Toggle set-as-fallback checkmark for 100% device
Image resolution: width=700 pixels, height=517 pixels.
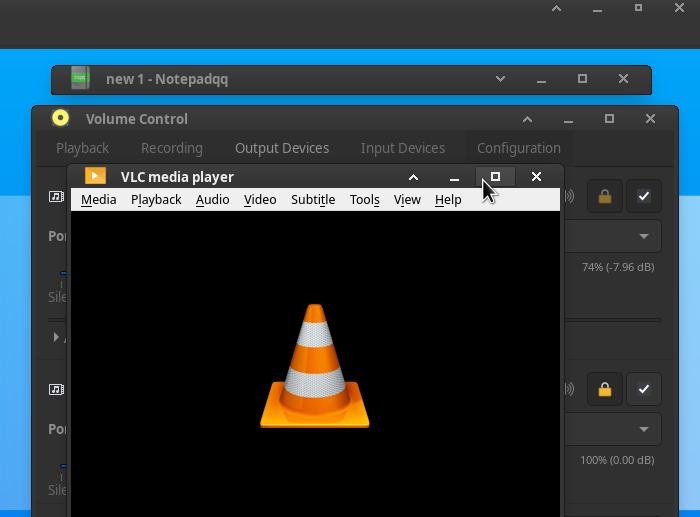click(x=644, y=389)
